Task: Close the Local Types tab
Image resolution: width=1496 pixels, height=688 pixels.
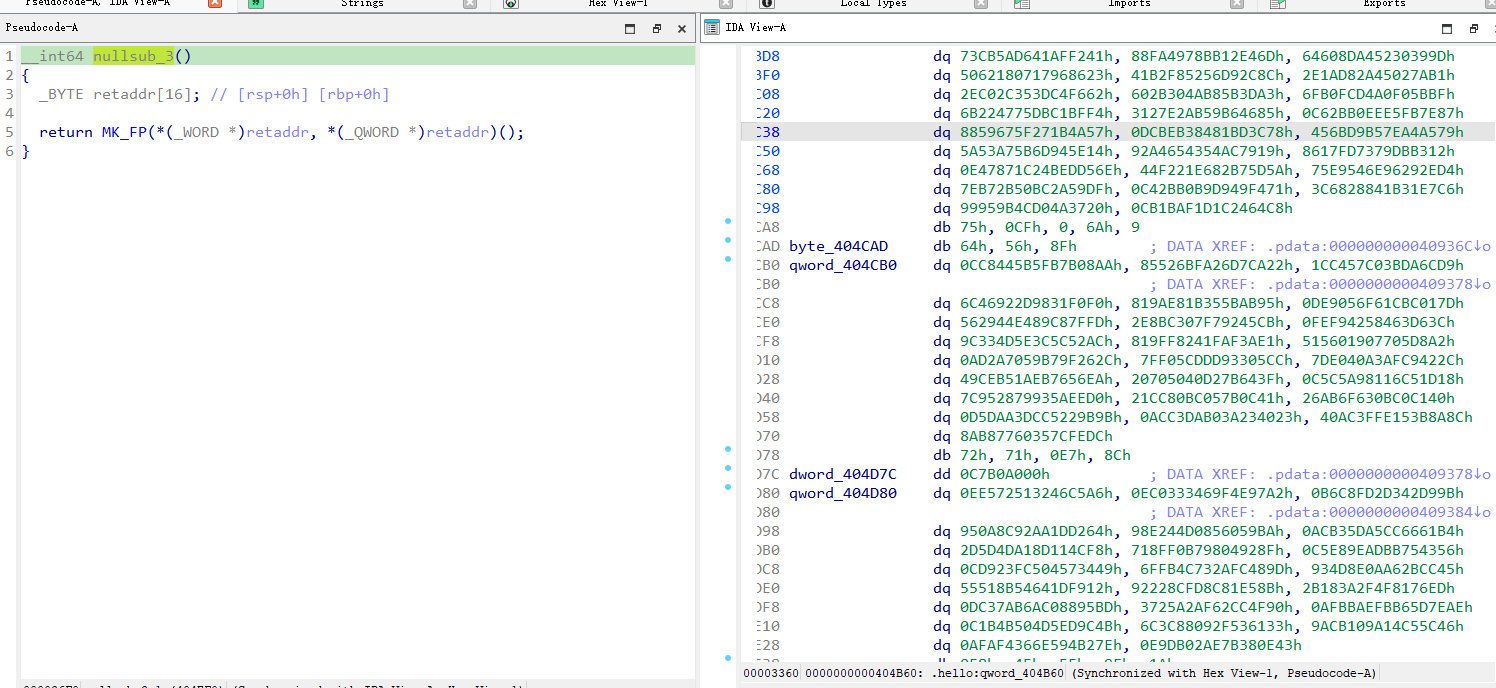Action: [981, 4]
